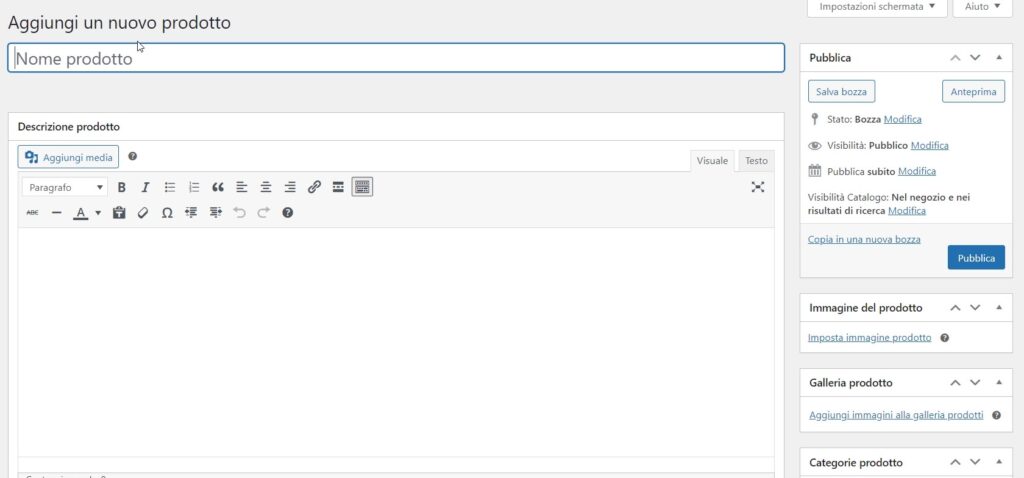1024x478 pixels.
Task: Move the Pubblica panel down
Action: [975, 57]
